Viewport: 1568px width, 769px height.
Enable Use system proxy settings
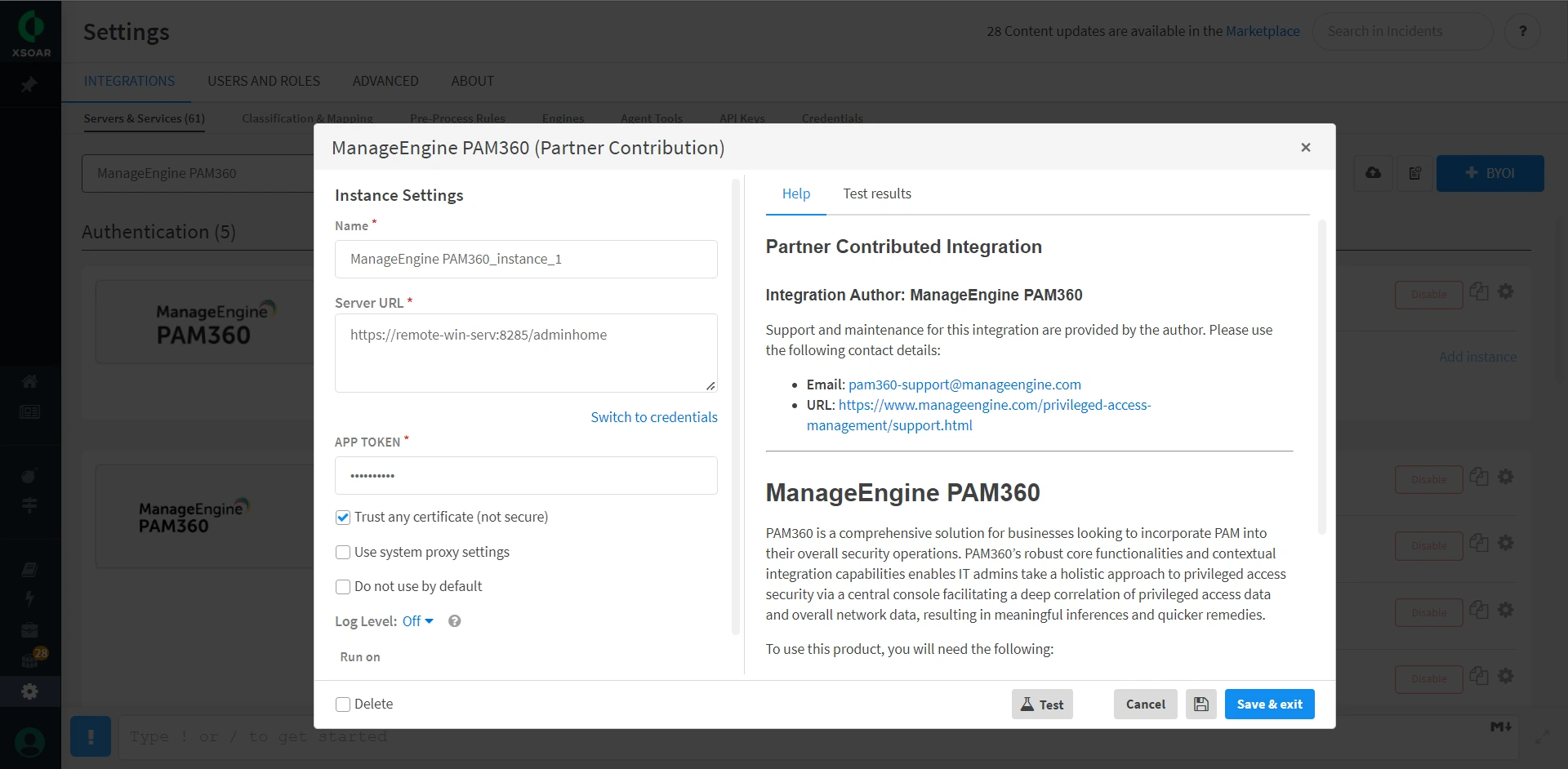(343, 553)
